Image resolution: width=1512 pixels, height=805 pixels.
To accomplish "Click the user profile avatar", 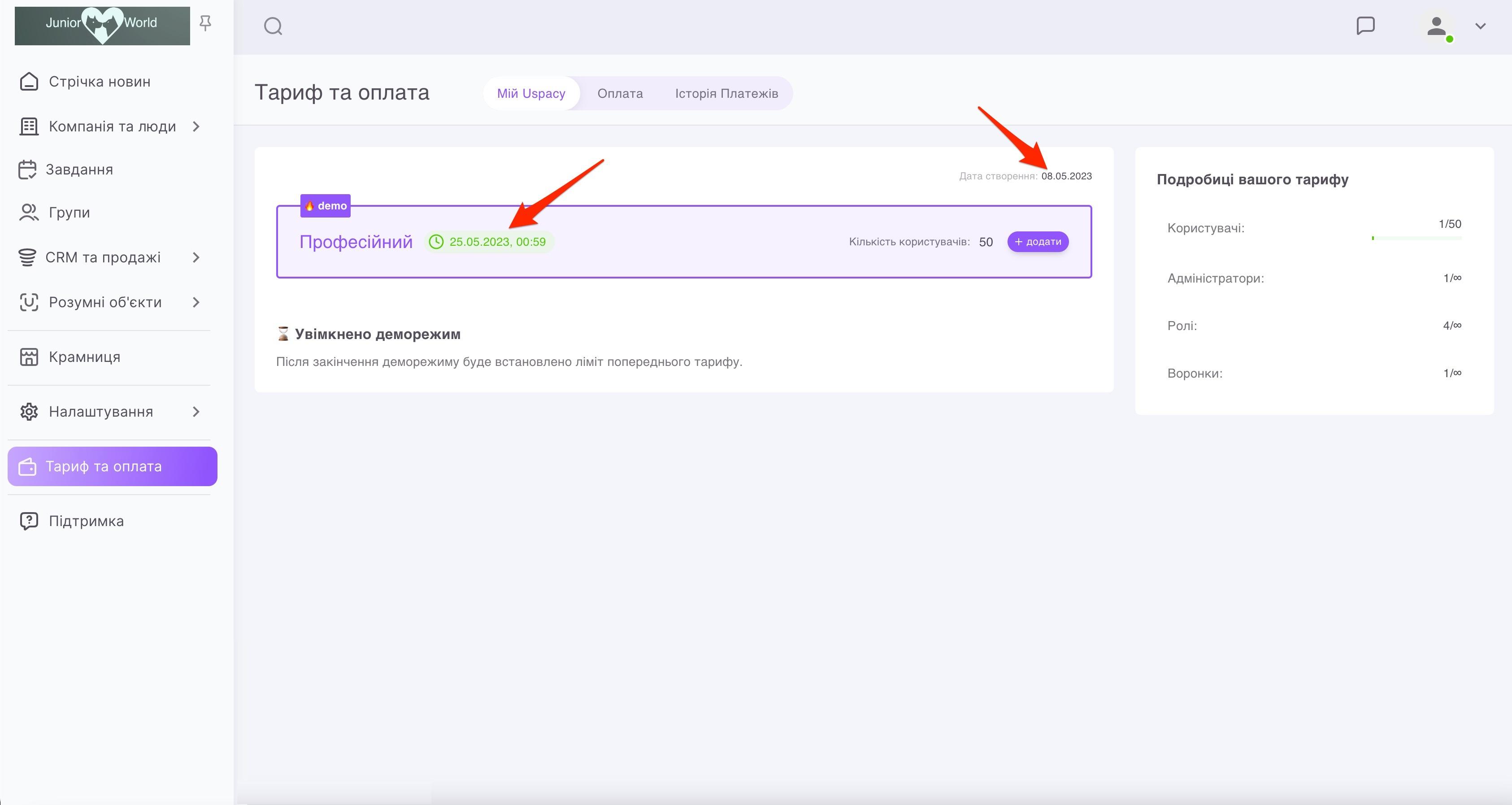I will [1436, 26].
